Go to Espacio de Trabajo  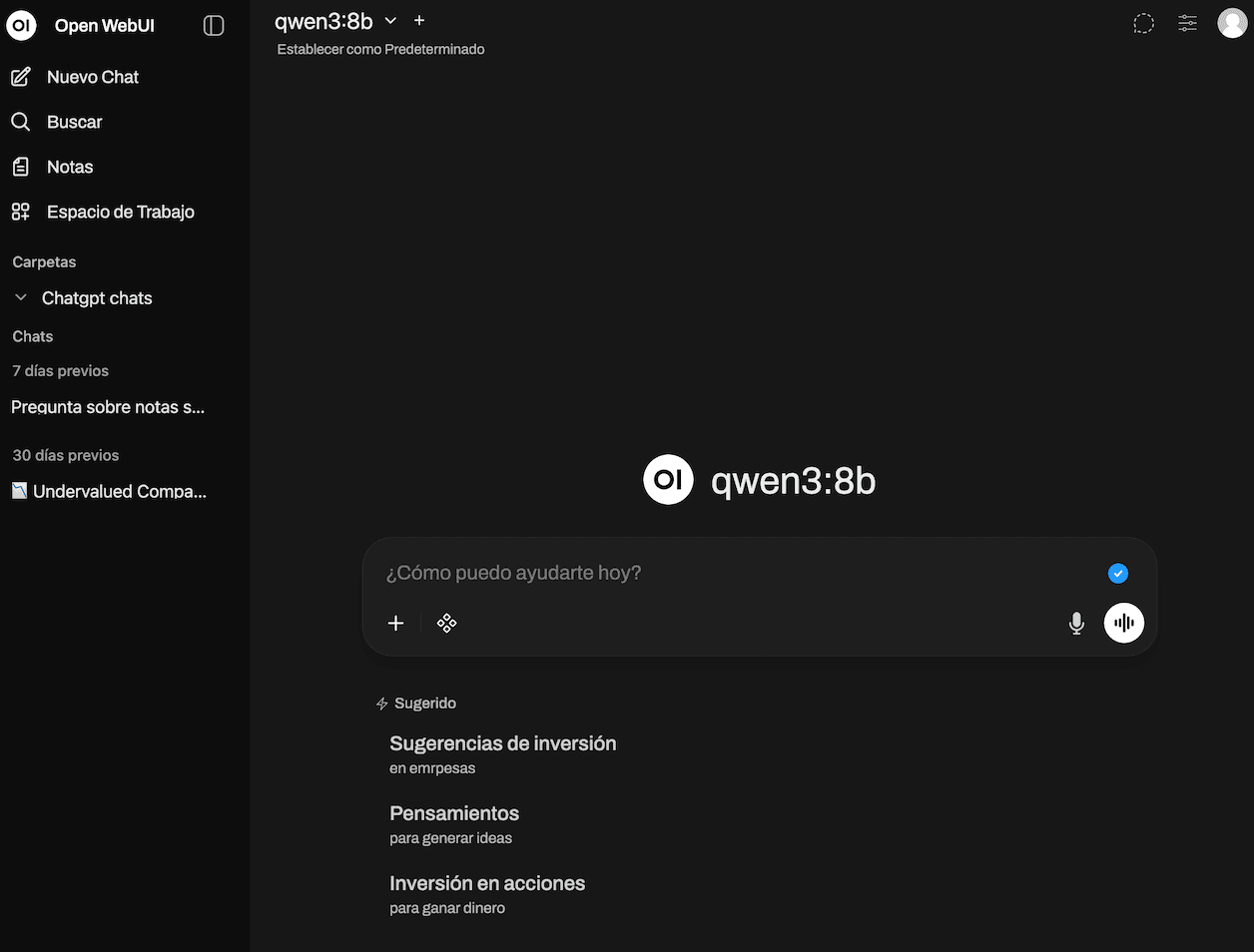point(120,212)
